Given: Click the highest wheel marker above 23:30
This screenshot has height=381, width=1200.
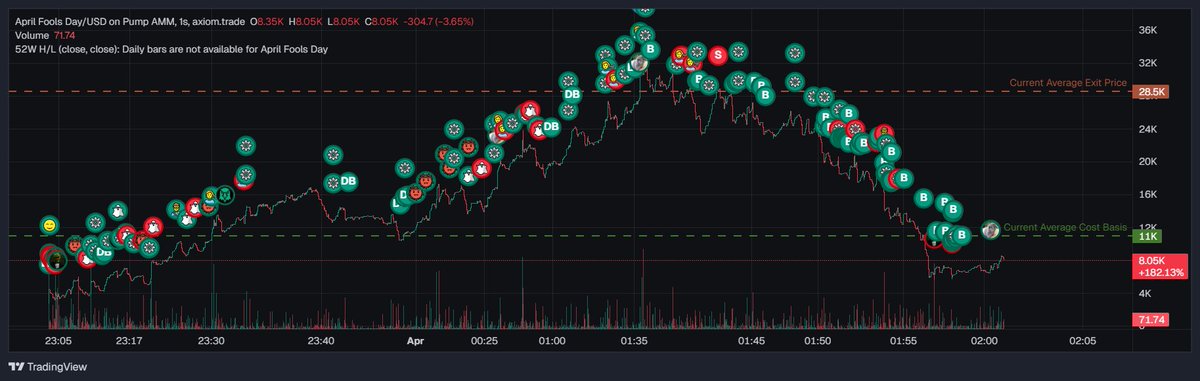Looking at the screenshot, I should [x=247, y=146].
